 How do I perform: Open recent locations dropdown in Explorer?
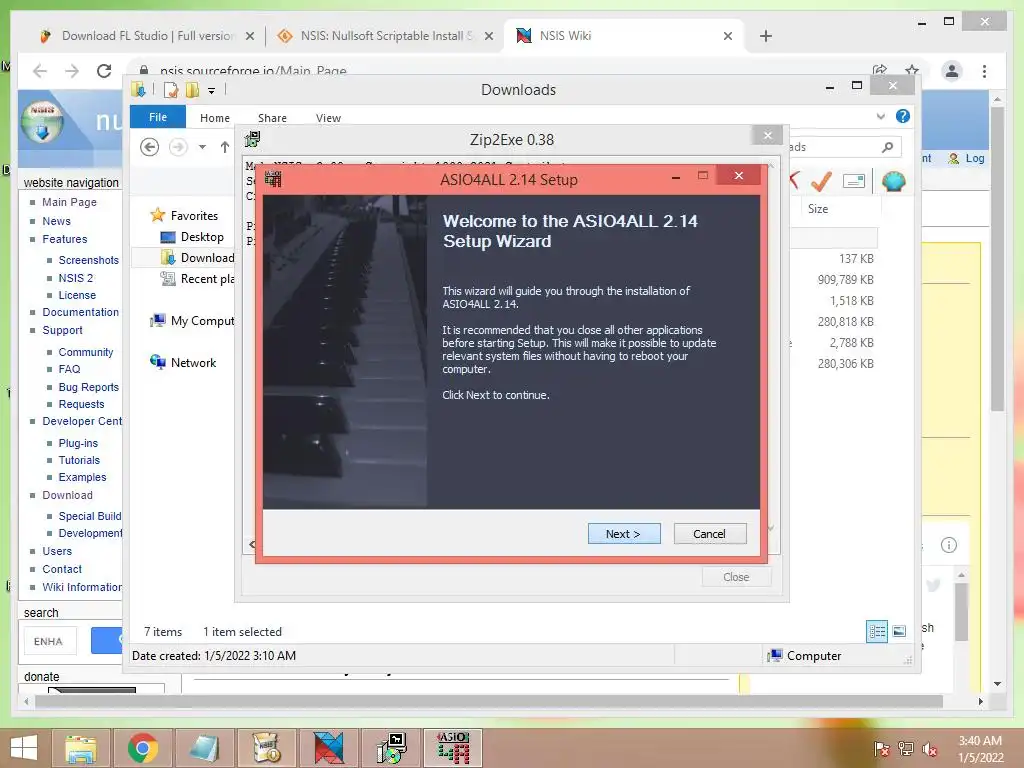(202, 147)
